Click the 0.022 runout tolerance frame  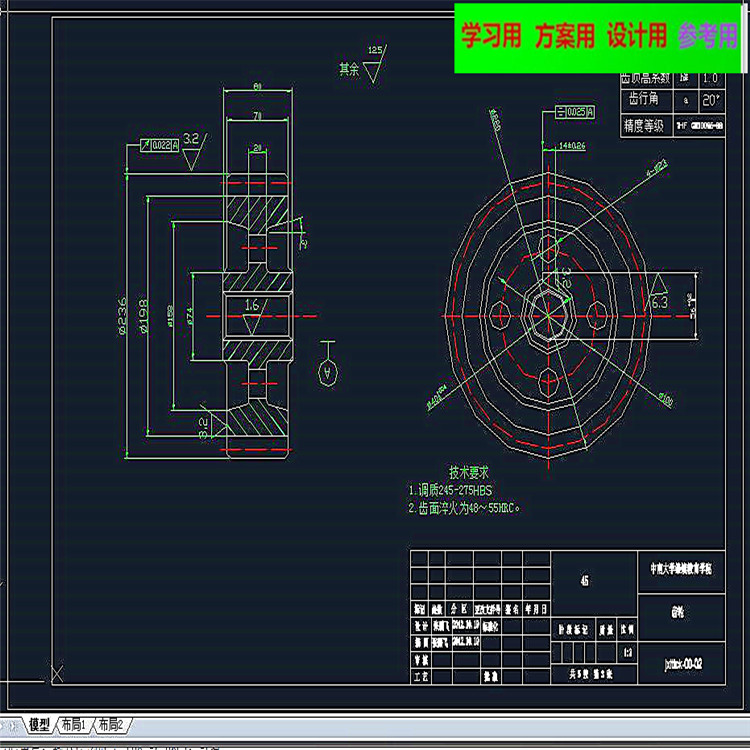tap(159, 145)
